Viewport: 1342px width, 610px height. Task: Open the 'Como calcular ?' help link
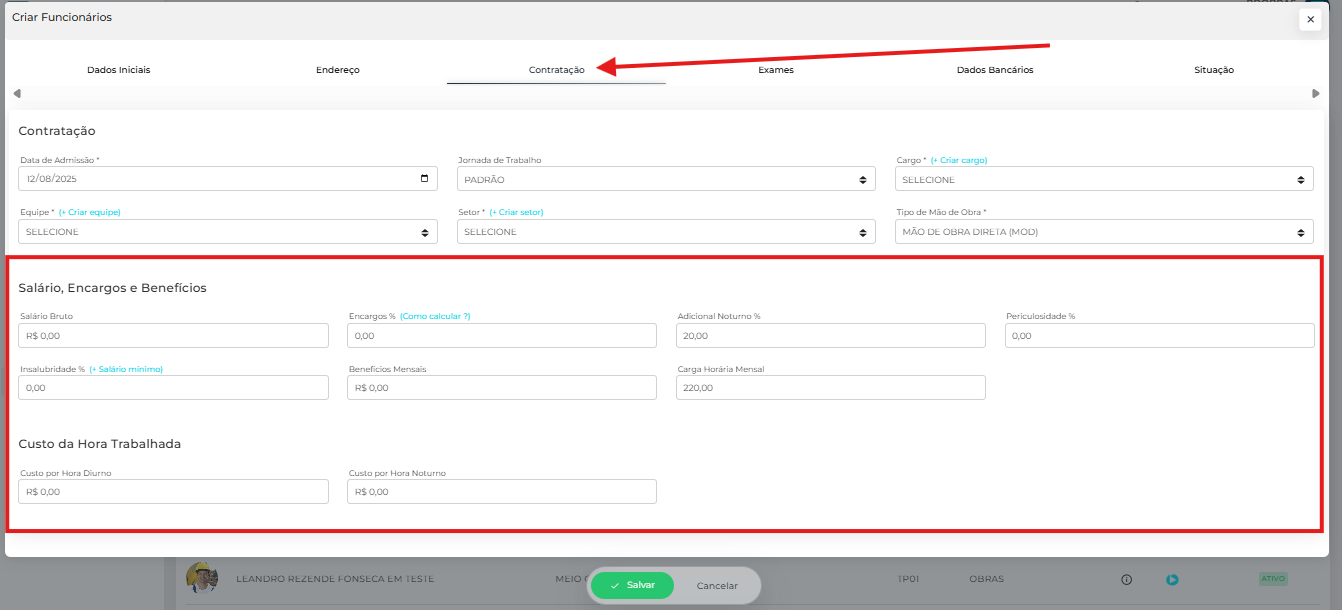click(435, 316)
